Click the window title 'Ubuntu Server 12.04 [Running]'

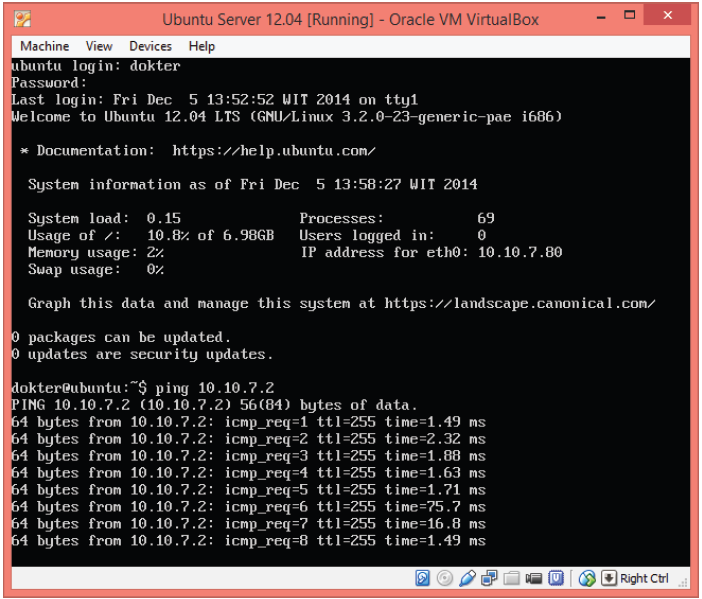point(268,19)
